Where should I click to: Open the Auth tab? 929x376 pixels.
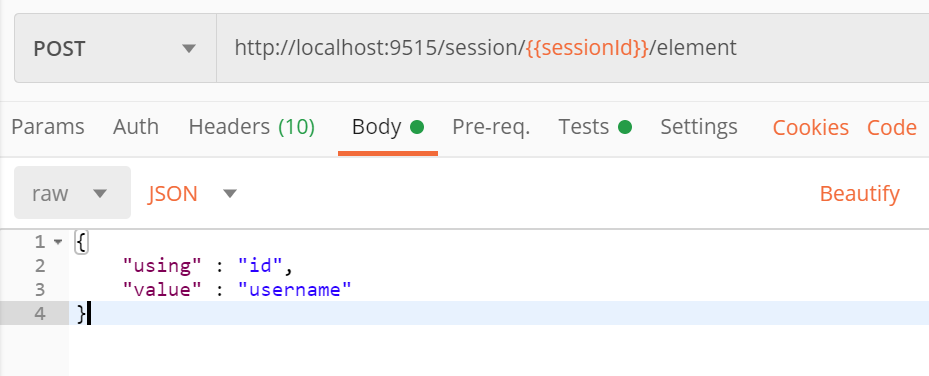tap(136, 127)
